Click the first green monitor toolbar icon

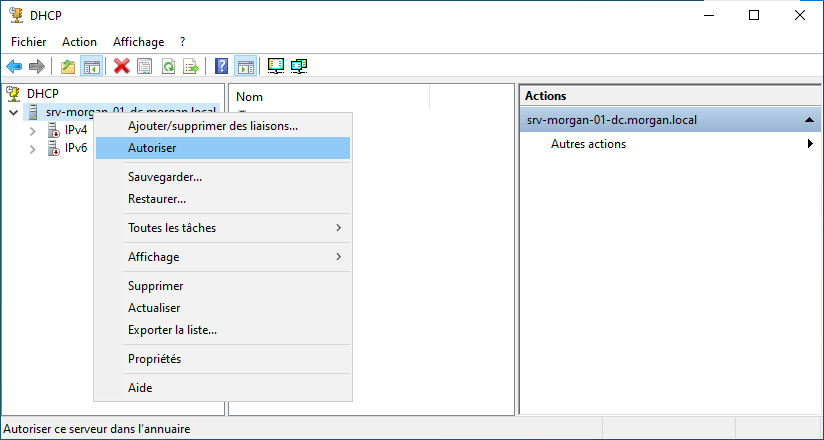click(276, 67)
